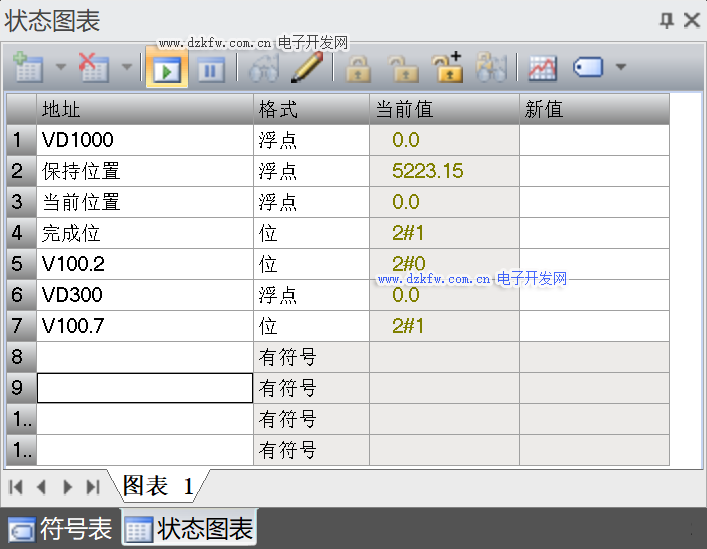Click the unforce all lock icon

(x=447, y=68)
